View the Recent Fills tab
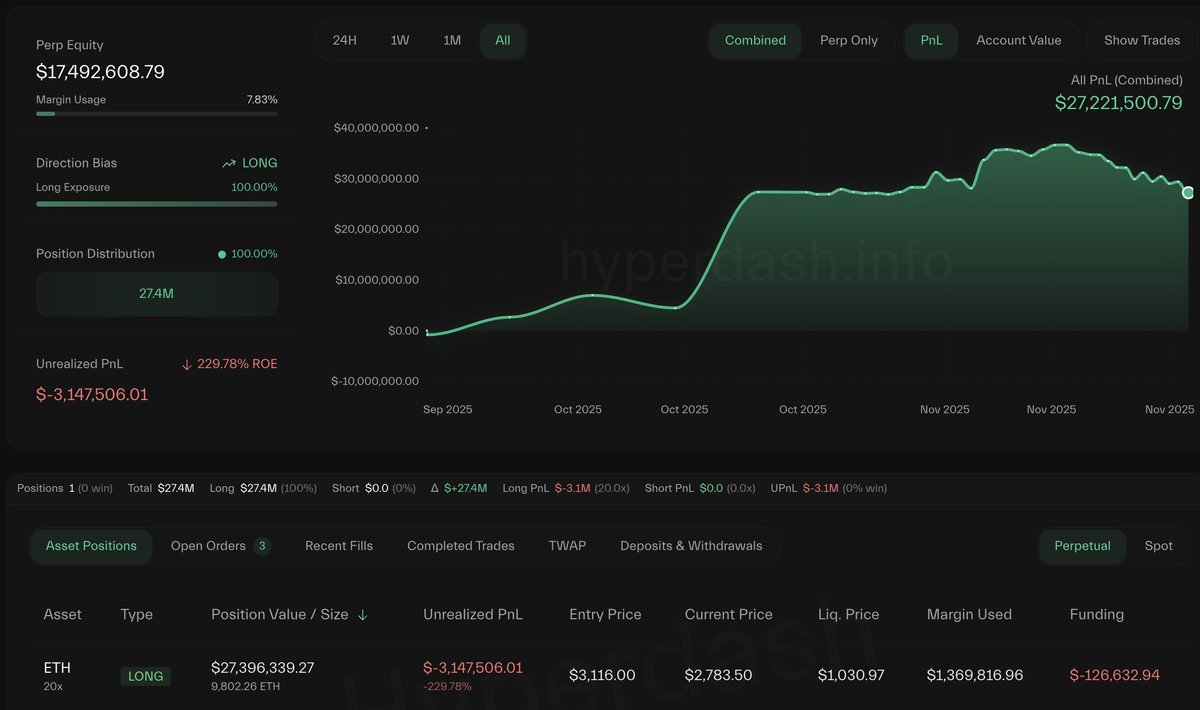The height and width of the screenshot is (710, 1200). pyautogui.click(x=338, y=546)
